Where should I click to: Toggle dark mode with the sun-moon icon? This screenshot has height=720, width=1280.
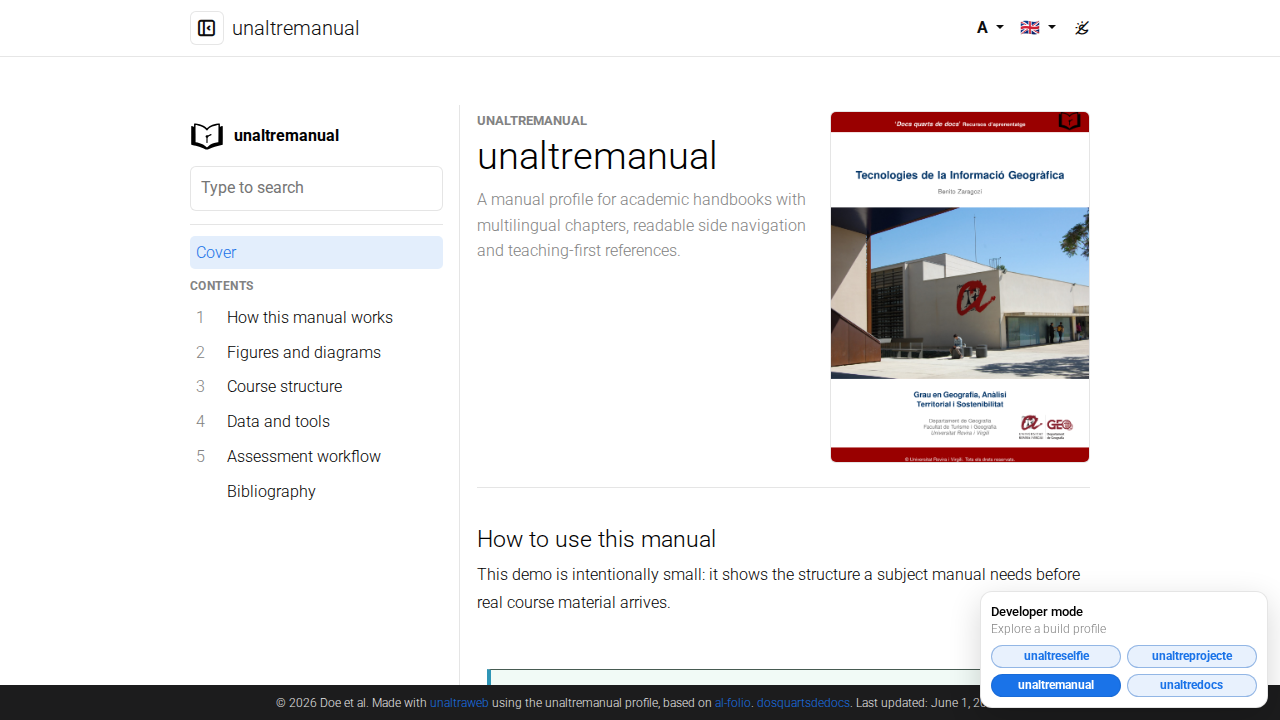pyautogui.click(x=1081, y=28)
